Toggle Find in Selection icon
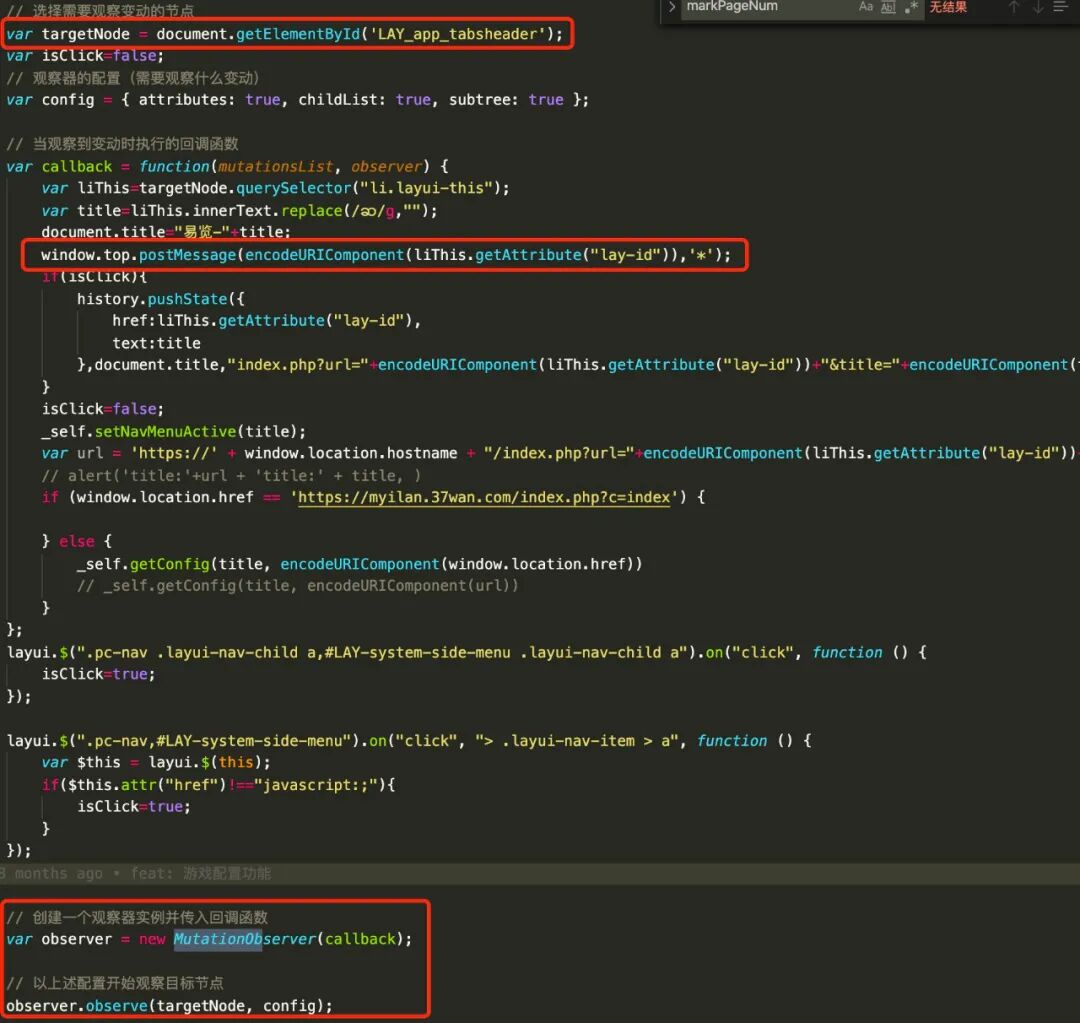Image resolution: width=1080 pixels, height=1023 pixels. (x=1060, y=8)
